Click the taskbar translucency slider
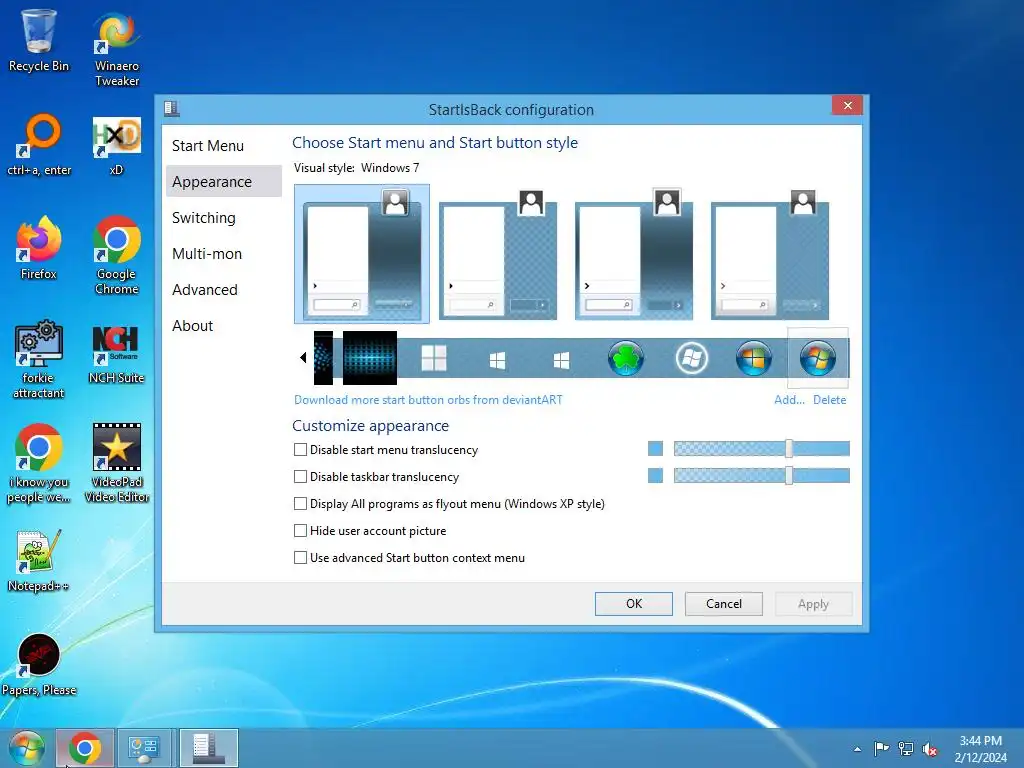The height and width of the screenshot is (768, 1024). pos(761,475)
